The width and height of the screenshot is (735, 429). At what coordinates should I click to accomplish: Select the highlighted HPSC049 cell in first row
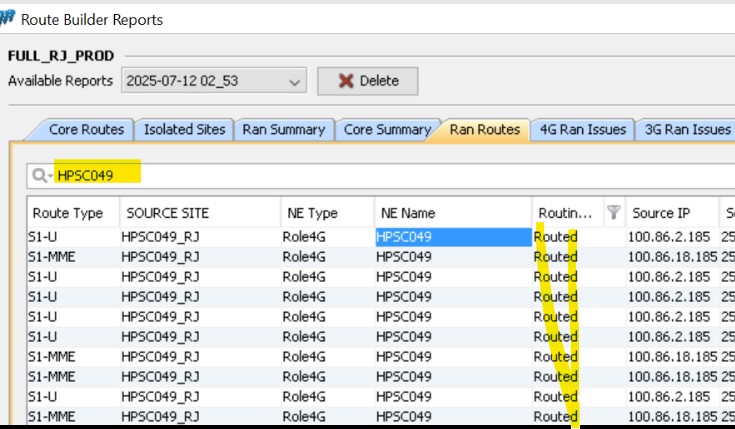(452, 237)
